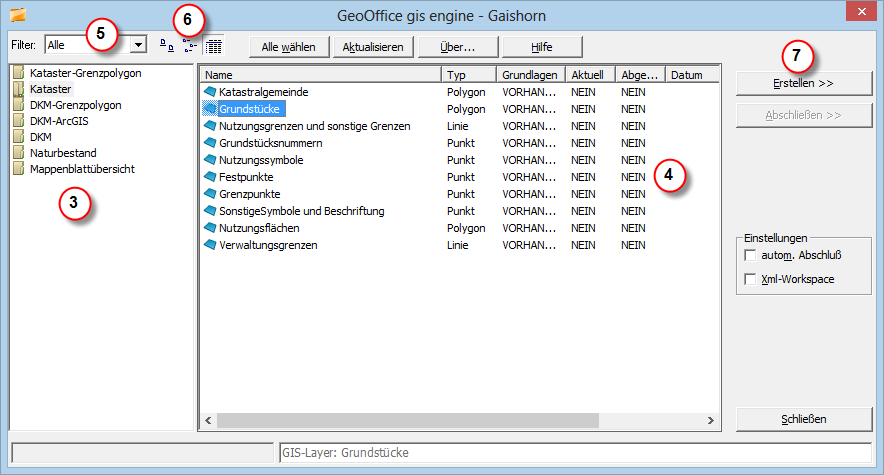Click the Nutzungsgrenzen und sonstige Grenzen layer icon
Image resolution: width=884 pixels, height=475 pixels.
(x=210, y=125)
